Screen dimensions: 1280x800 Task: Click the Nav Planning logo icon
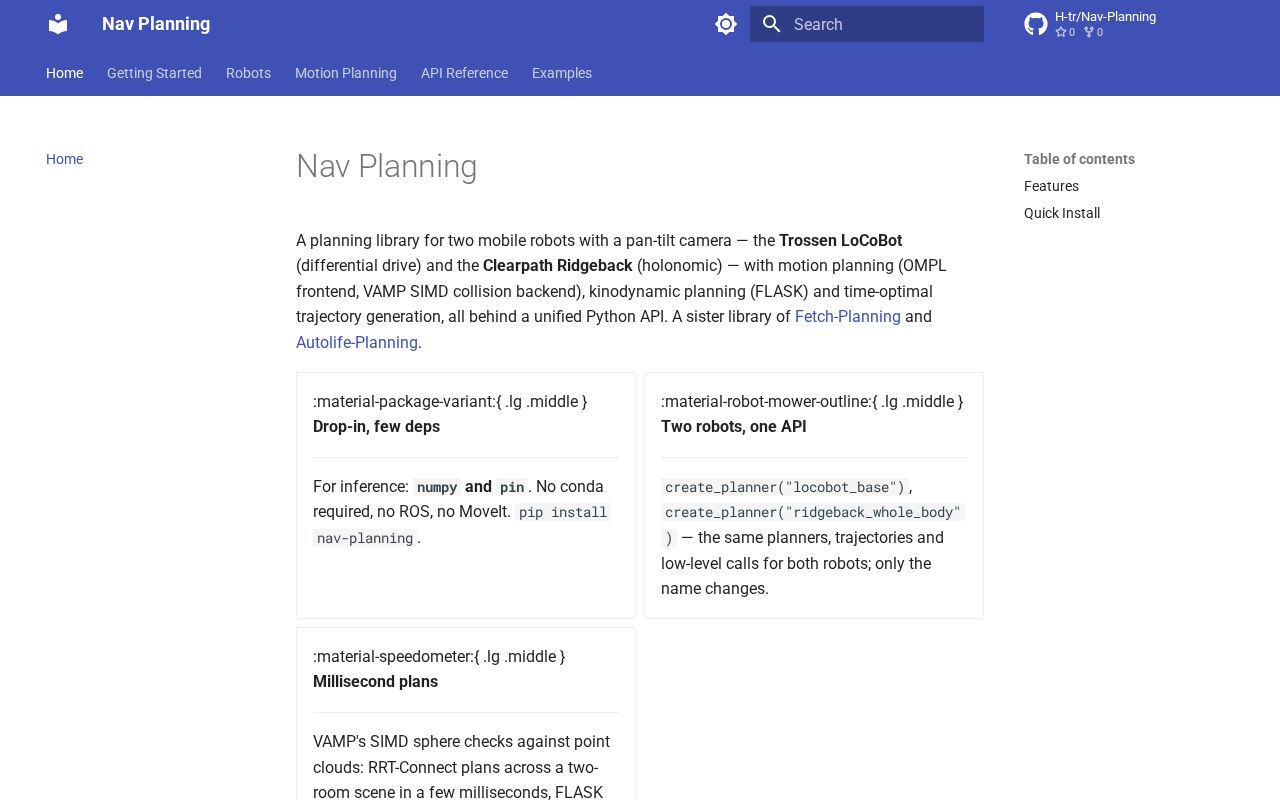(x=58, y=24)
